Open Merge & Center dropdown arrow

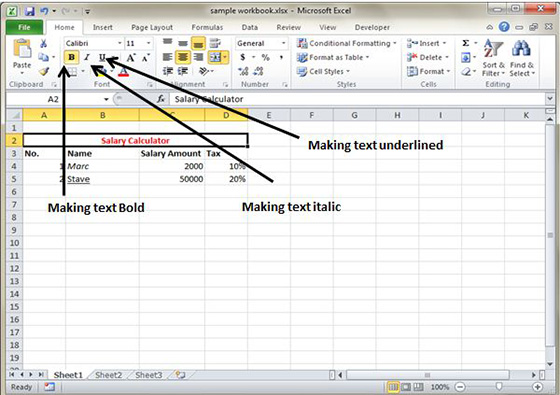pyautogui.click(x=225, y=57)
